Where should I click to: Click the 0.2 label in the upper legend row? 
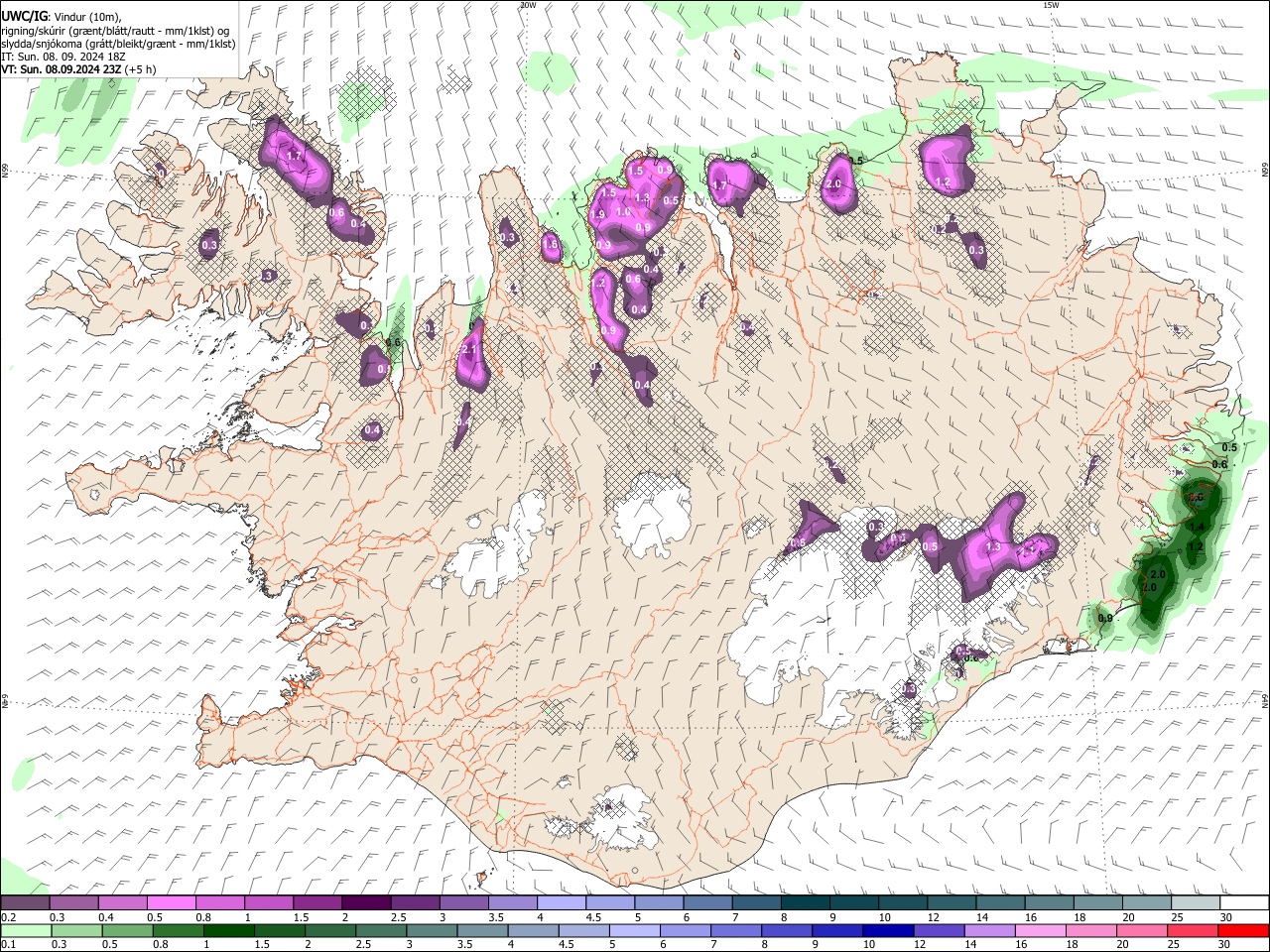pyautogui.click(x=8, y=918)
